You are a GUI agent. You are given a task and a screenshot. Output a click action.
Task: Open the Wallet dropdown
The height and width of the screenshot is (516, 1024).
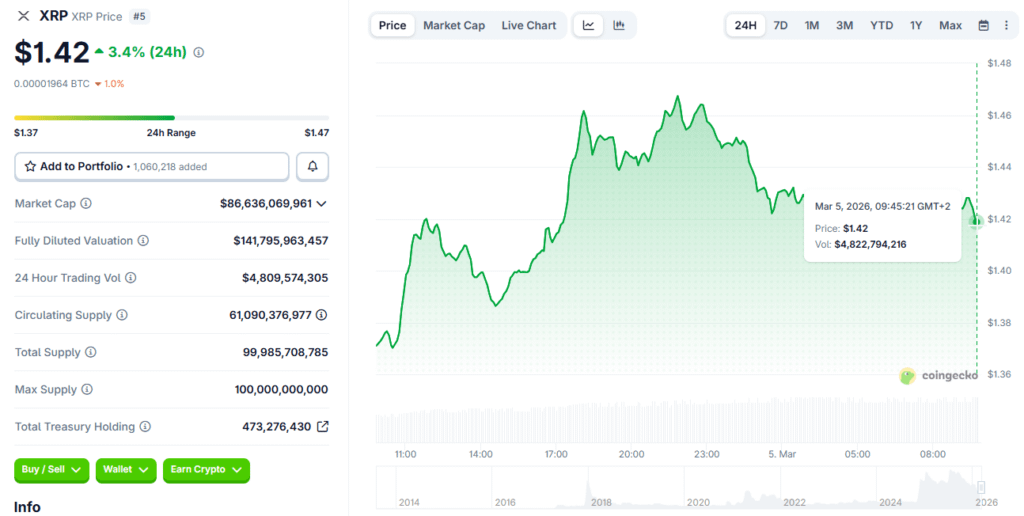[126, 469]
